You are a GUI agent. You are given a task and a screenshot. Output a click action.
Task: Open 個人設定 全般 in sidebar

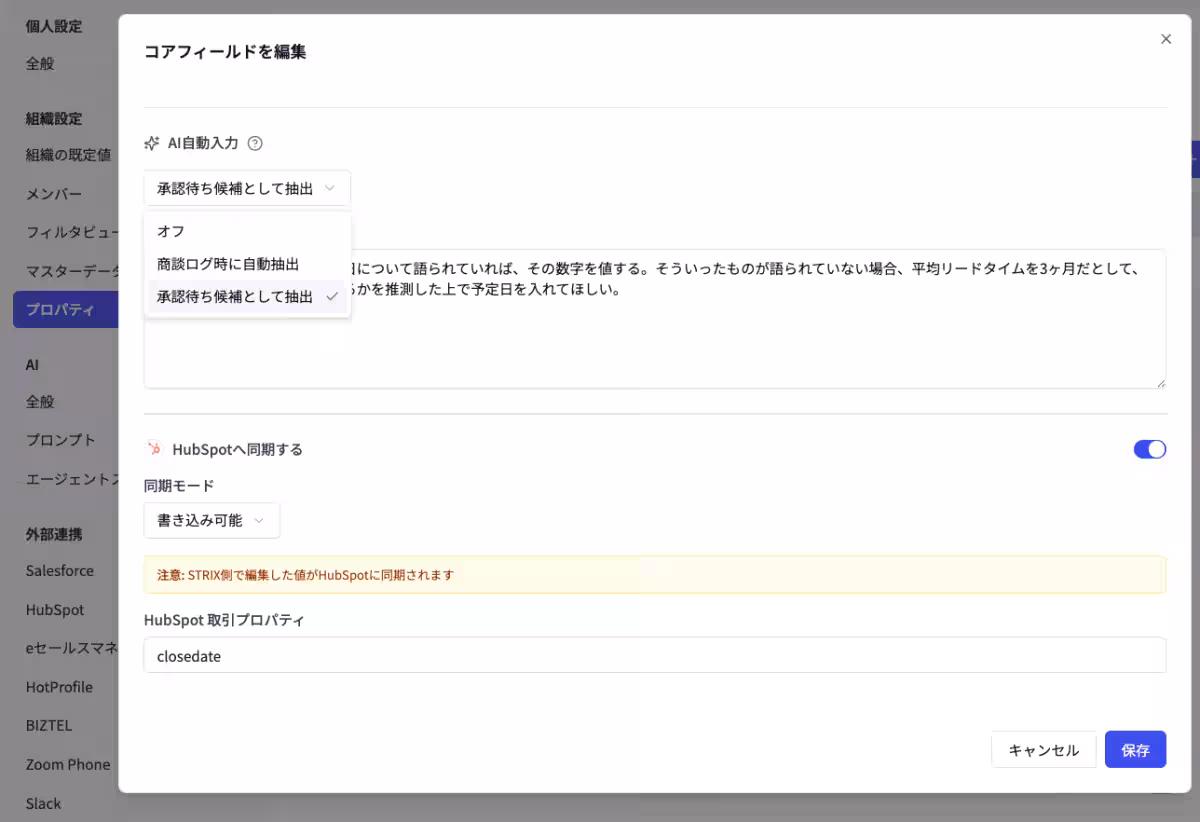(40, 64)
